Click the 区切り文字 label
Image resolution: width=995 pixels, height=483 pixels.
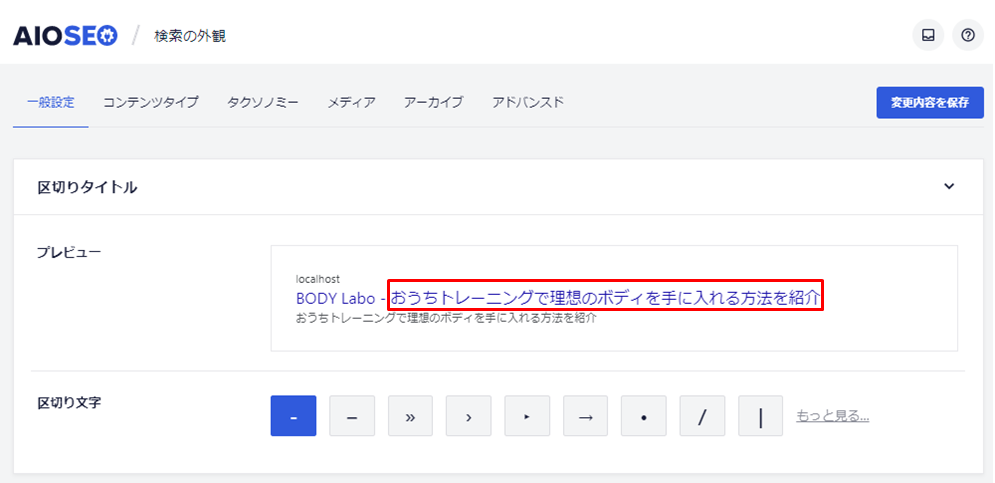pos(69,402)
